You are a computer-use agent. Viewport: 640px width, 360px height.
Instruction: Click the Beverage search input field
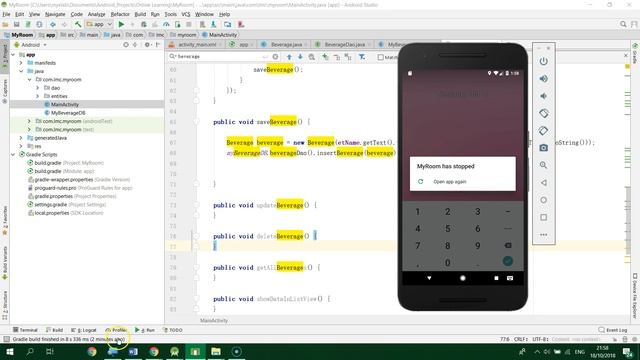coord(220,57)
